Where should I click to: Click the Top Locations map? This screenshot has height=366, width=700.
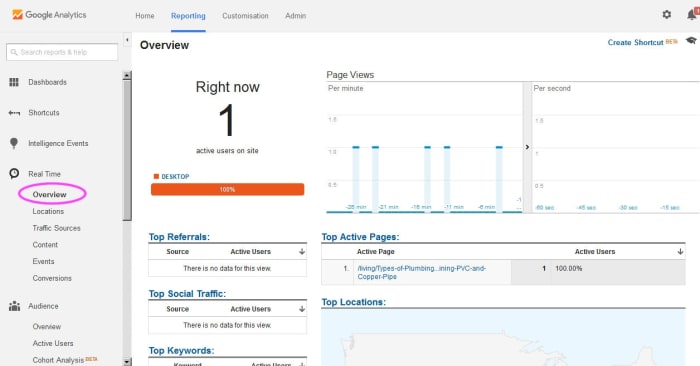tap(503, 338)
